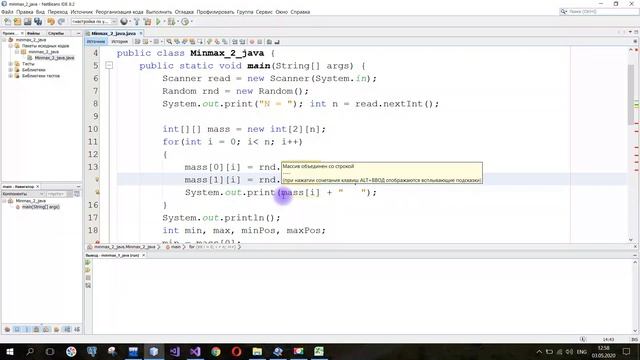640x360 pixels.
Task: Click the Debug Project toolbar icon
Action: pyautogui.click(x=171, y=22)
